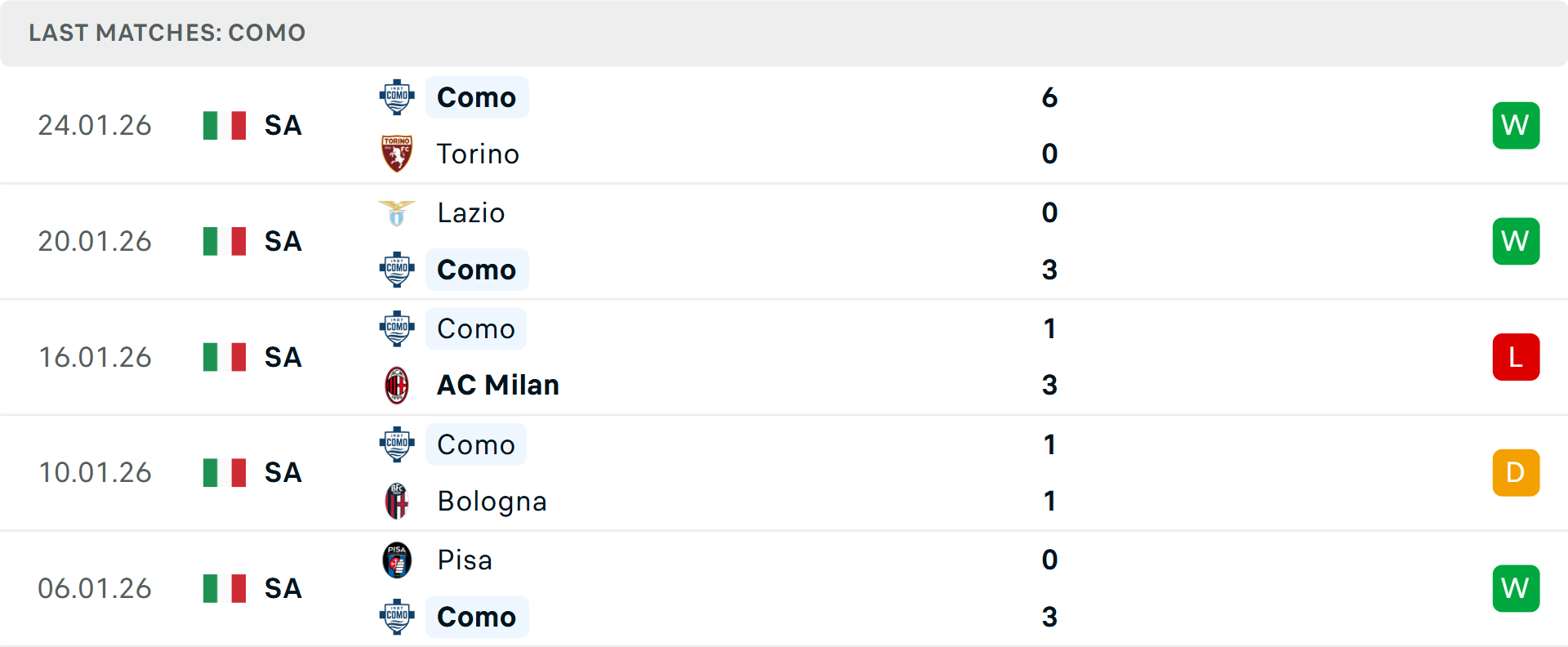Select the AC Milan club crest
The width and height of the screenshot is (1568, 647).
pyautogui.click(x=397, y=385)
